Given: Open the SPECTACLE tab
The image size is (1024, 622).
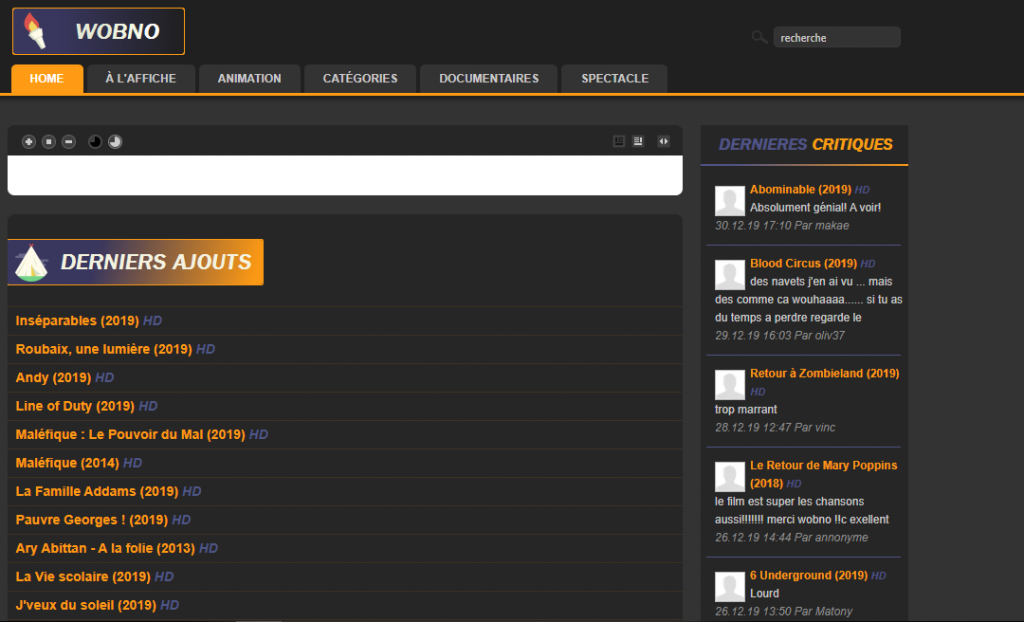Looking at the screenshot, I should (614, 79).
